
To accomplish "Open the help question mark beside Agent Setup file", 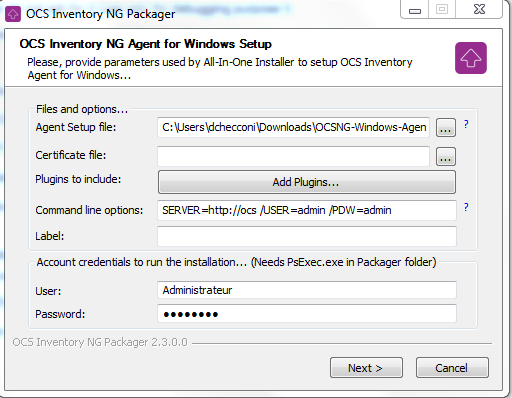I will pyautogui.click(x=466, y=124).
